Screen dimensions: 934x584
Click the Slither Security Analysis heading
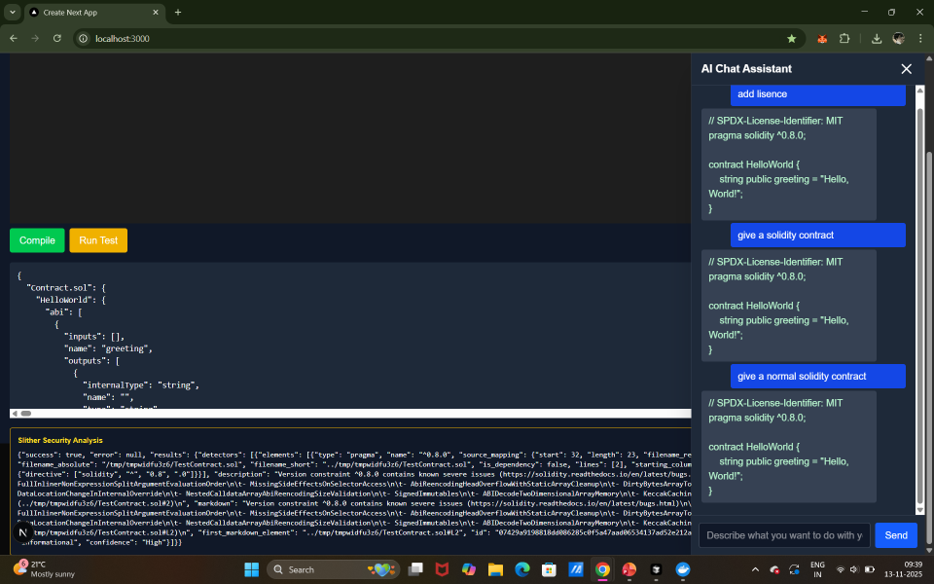pyautogui.click(x=60, y=440)
